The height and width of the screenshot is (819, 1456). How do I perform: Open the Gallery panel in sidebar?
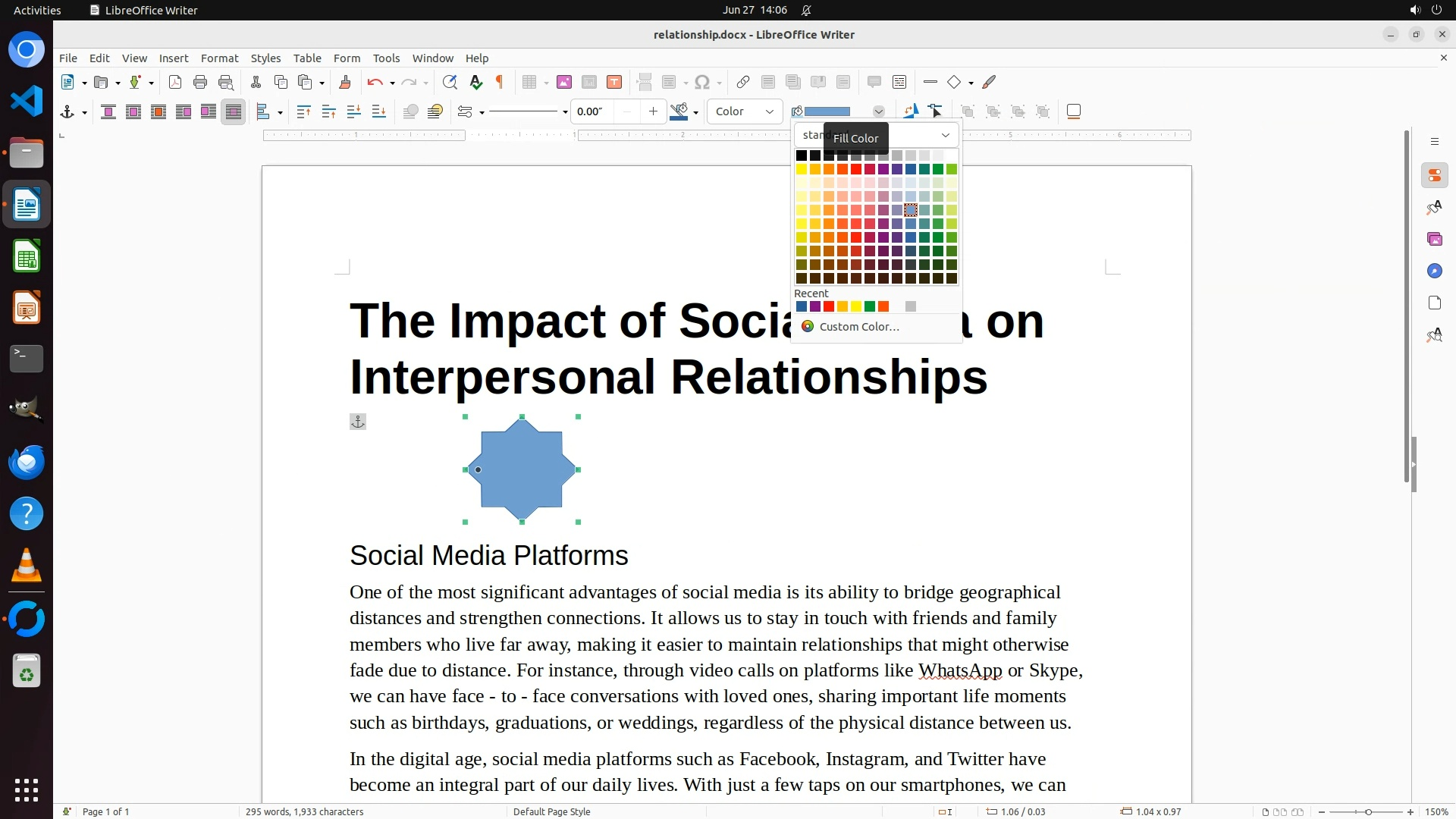(1434, 239)
